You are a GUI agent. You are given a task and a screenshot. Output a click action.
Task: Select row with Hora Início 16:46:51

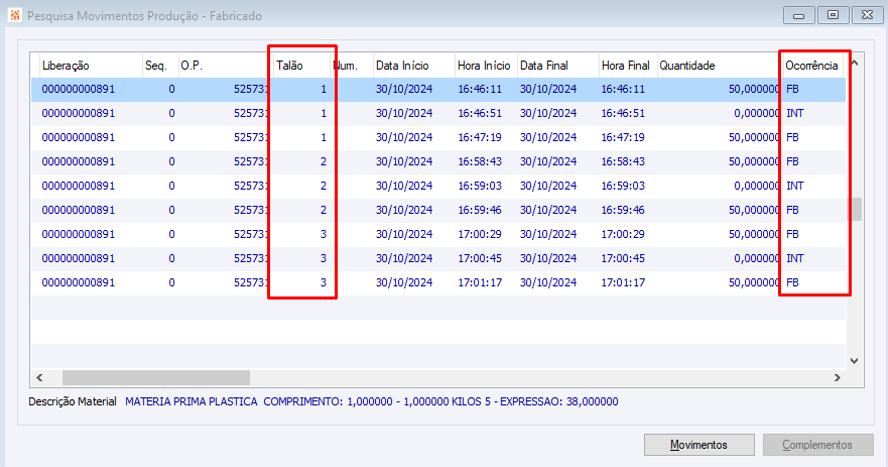pos(438,113)
